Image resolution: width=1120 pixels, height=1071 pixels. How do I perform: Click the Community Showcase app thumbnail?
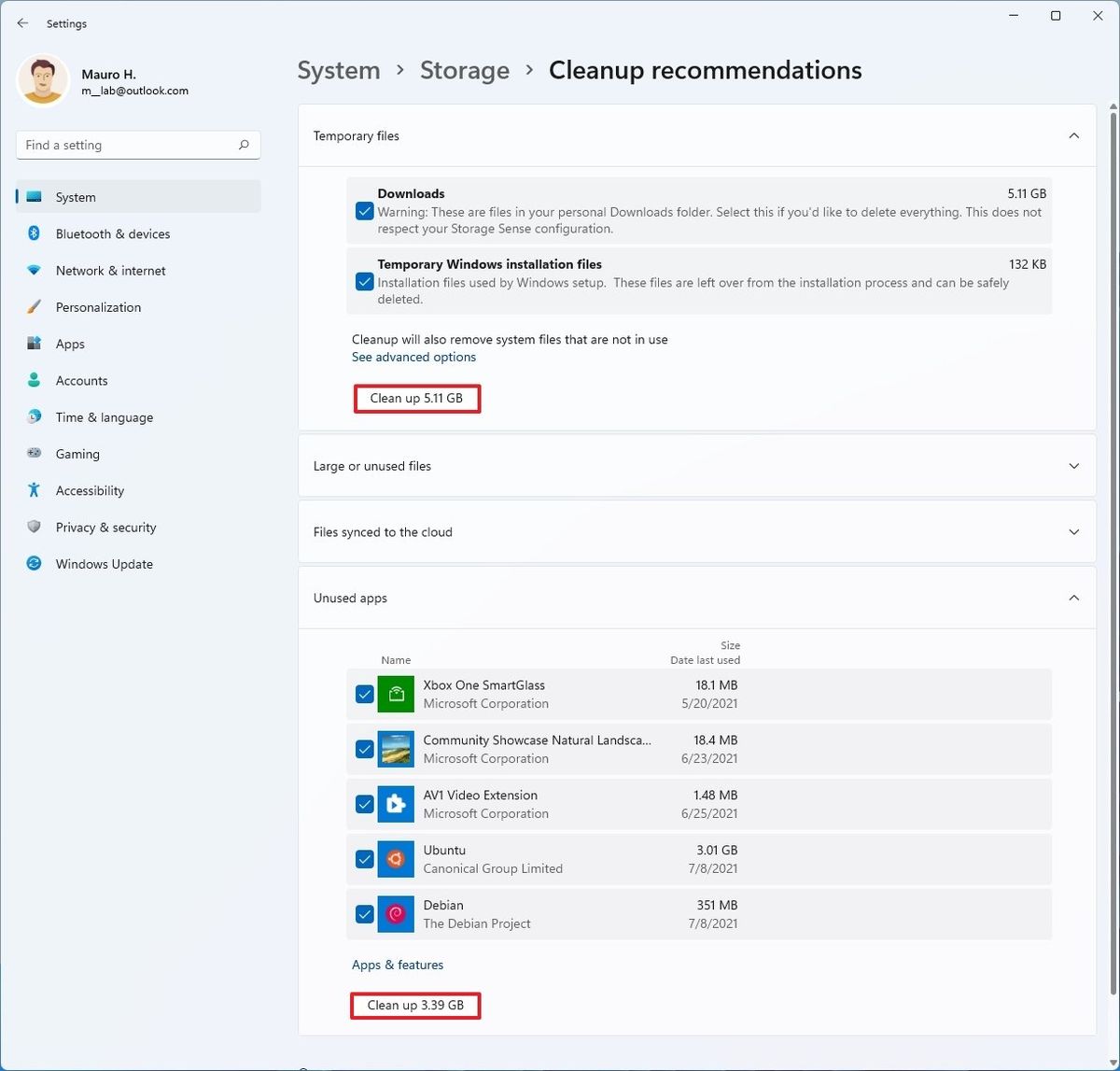coord(396,749)
